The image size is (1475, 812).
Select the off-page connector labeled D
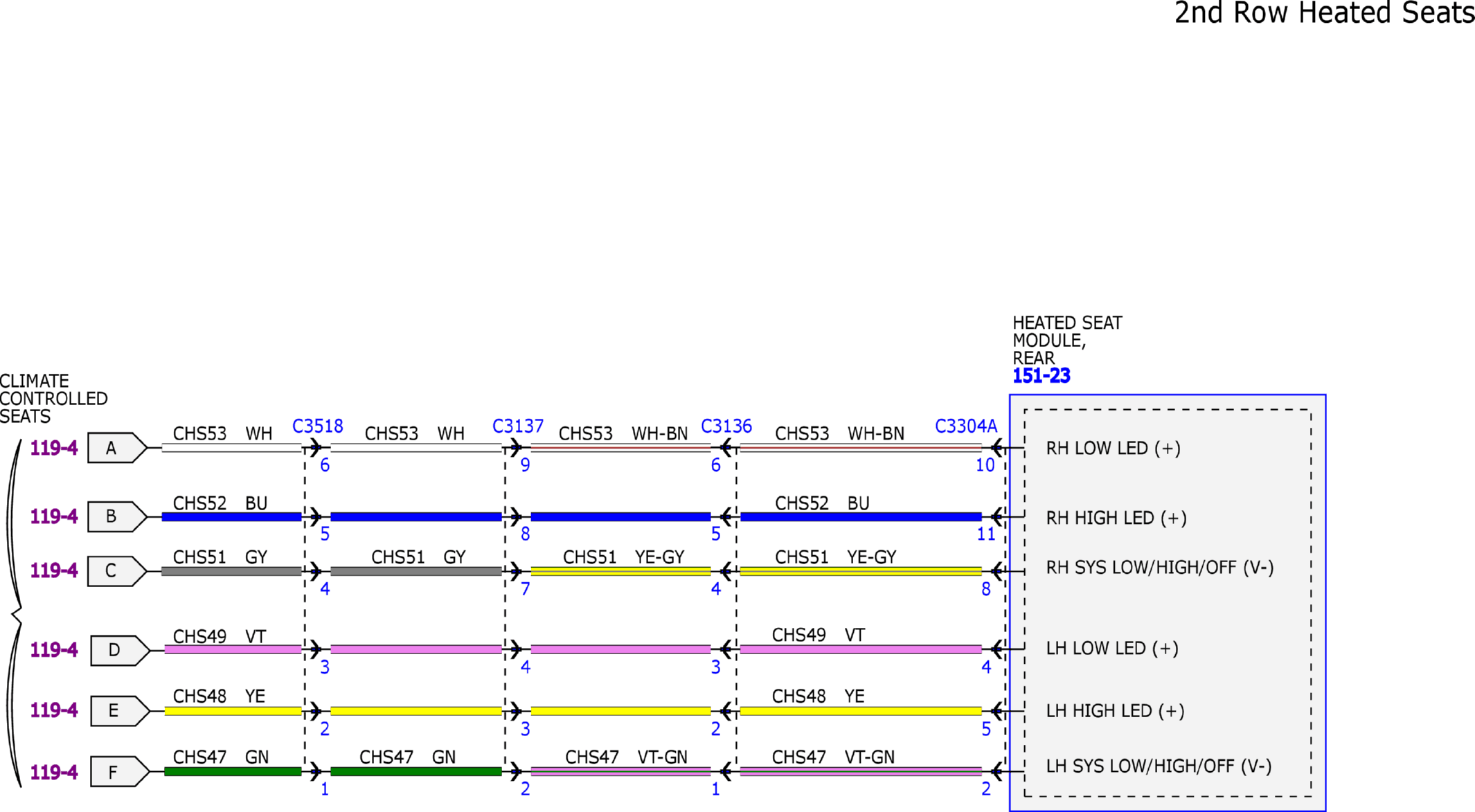(x=120, y=651)
